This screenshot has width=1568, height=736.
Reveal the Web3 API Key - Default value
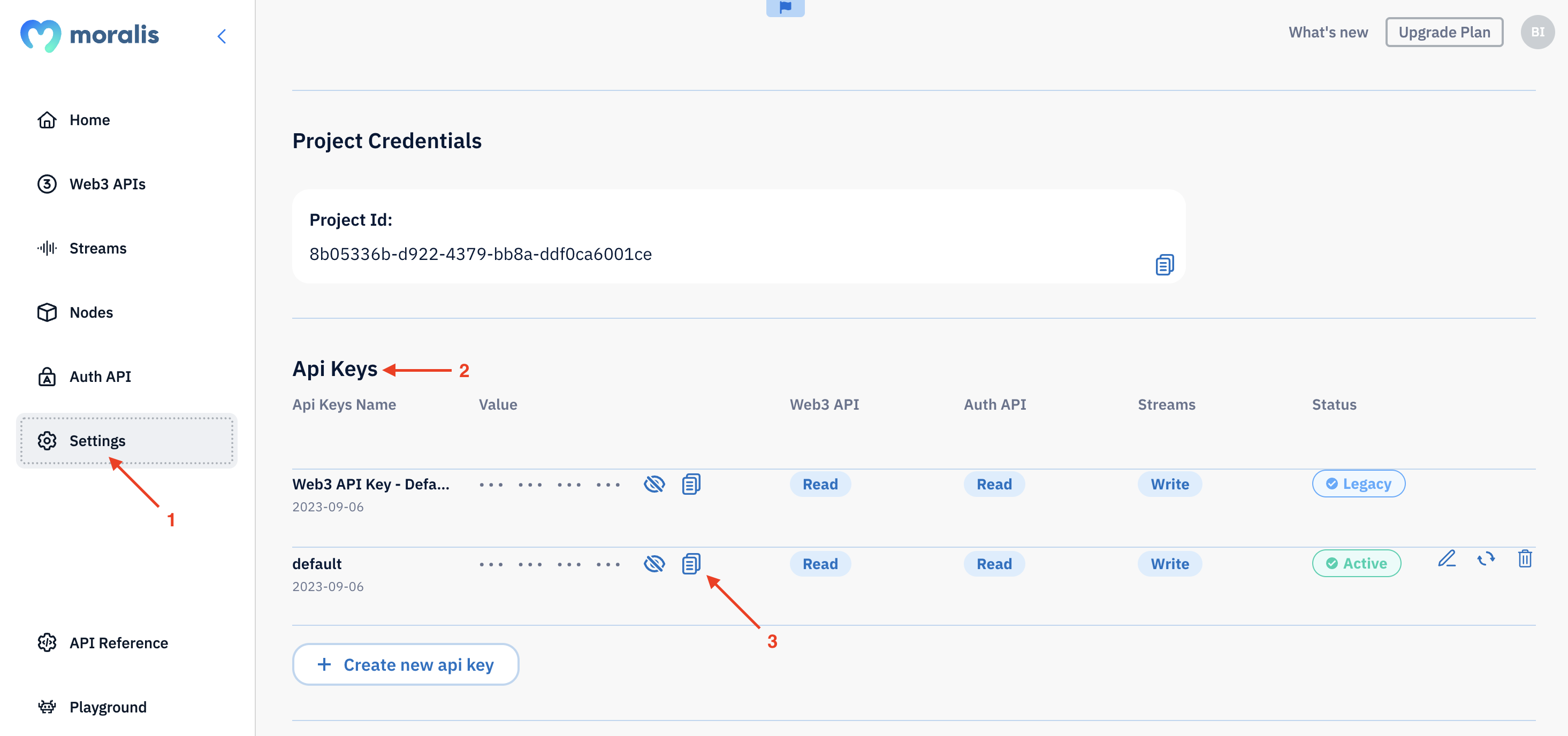tap(654, 484)
